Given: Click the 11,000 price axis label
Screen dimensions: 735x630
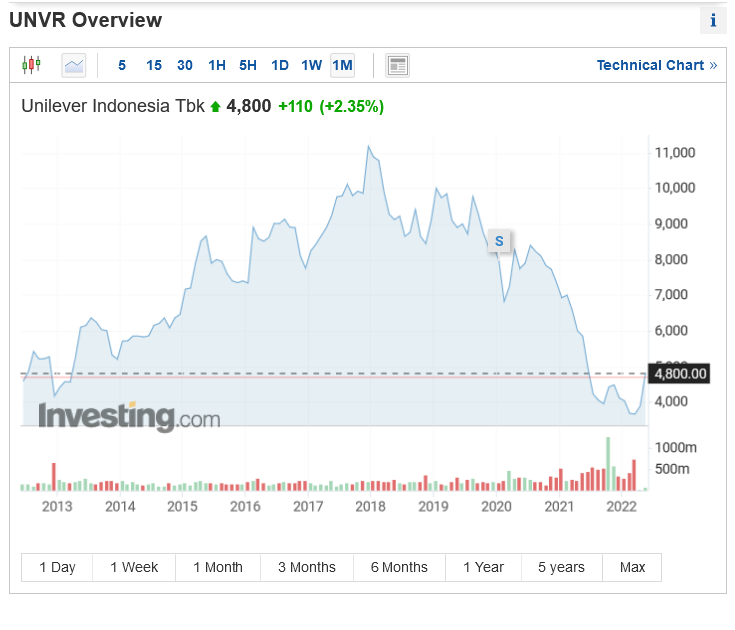Looking at the screenshot, I should point(675,153).
